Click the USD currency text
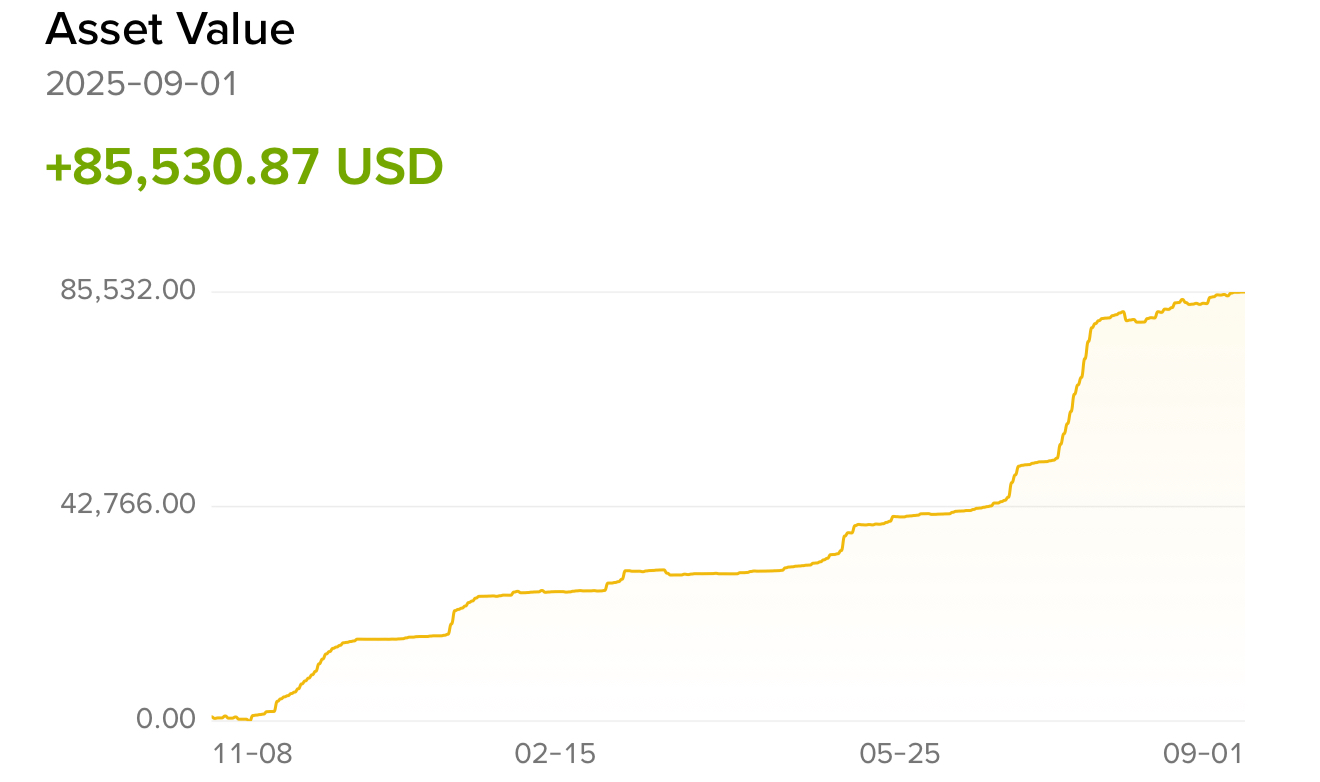This screenshot has height=782, width=1320. click(389, 166)
